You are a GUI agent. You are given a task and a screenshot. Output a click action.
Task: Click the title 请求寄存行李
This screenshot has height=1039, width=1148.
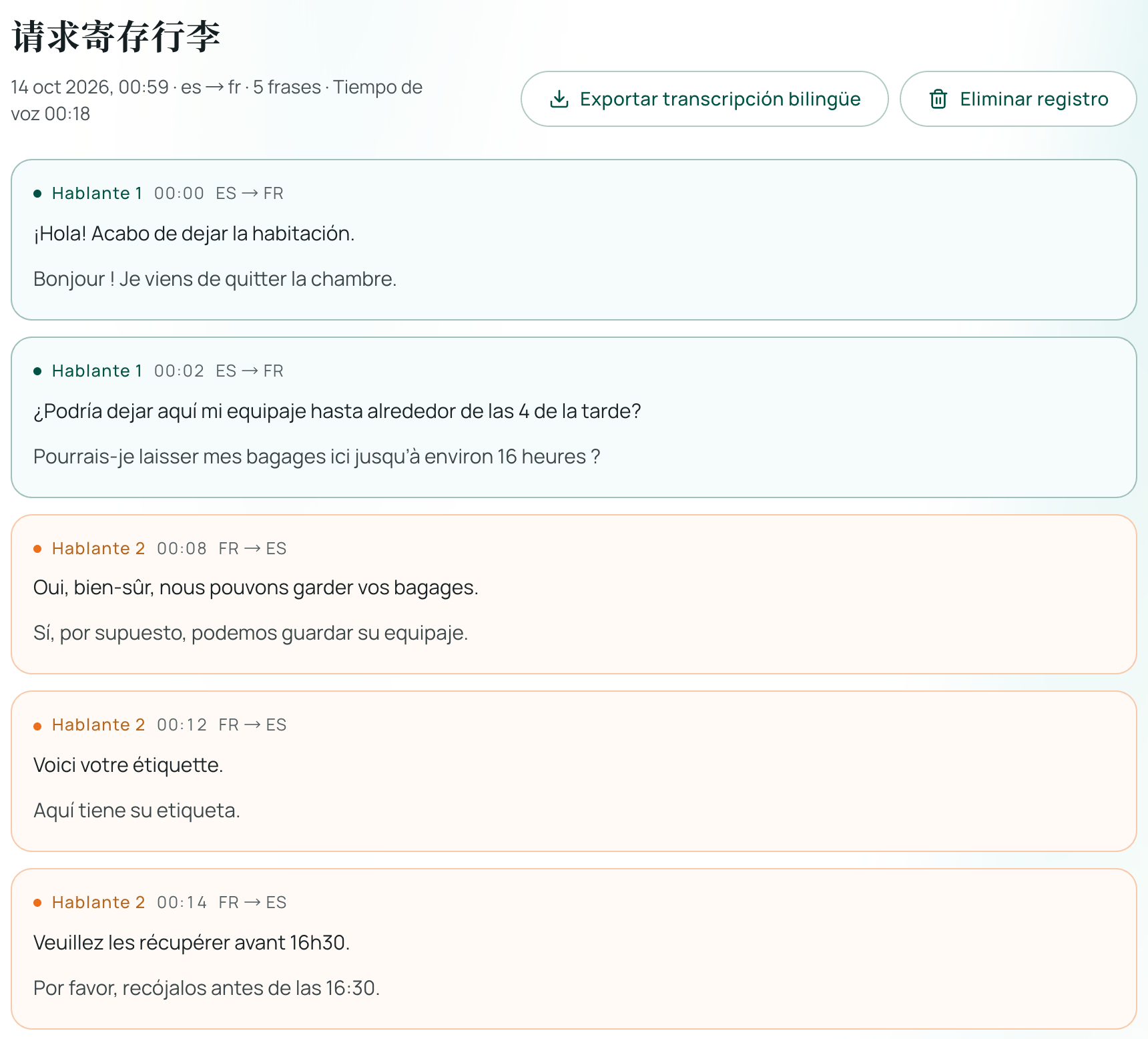click(116, 36)
